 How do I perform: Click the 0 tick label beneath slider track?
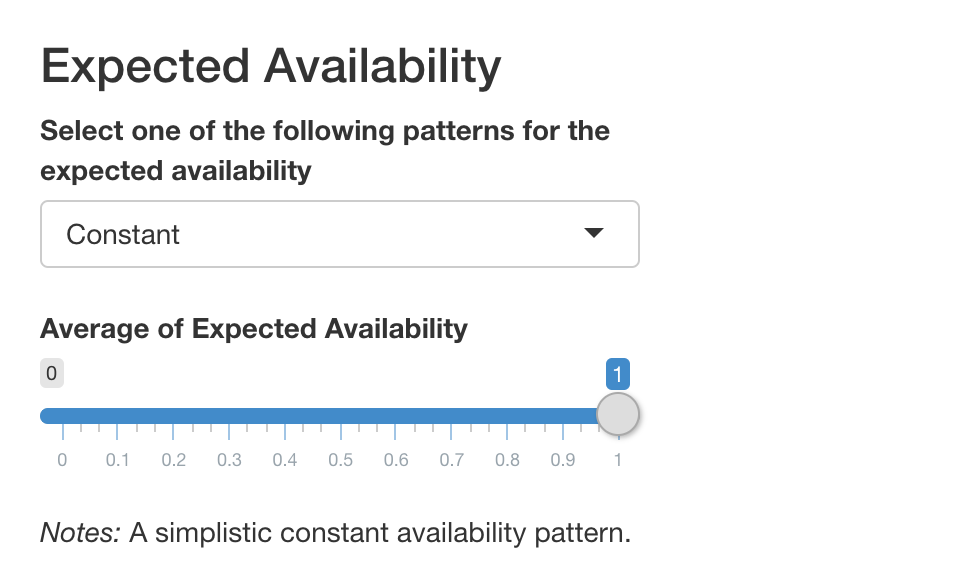pos(62,461)
